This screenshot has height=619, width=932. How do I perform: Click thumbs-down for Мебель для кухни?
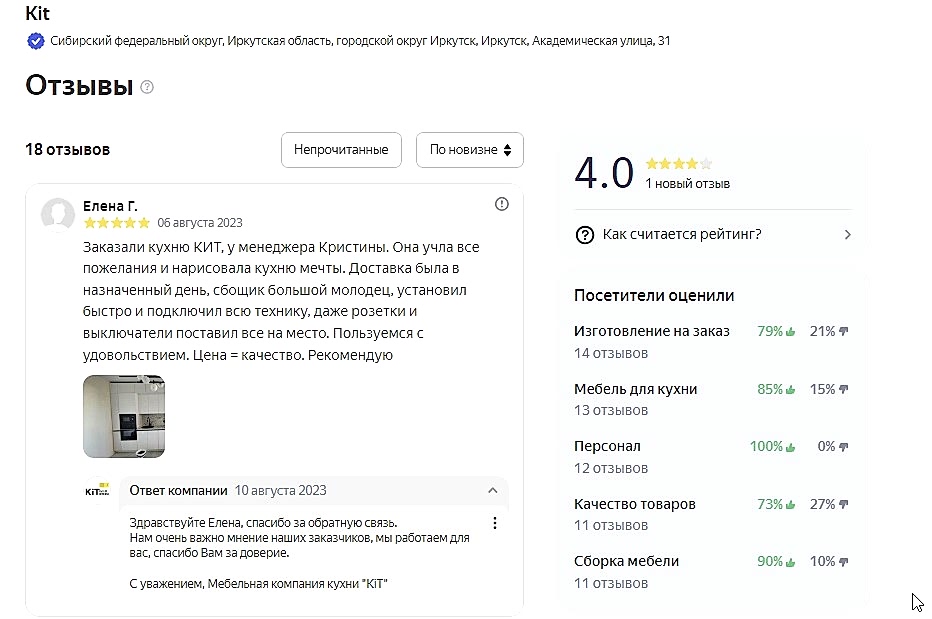843,390
